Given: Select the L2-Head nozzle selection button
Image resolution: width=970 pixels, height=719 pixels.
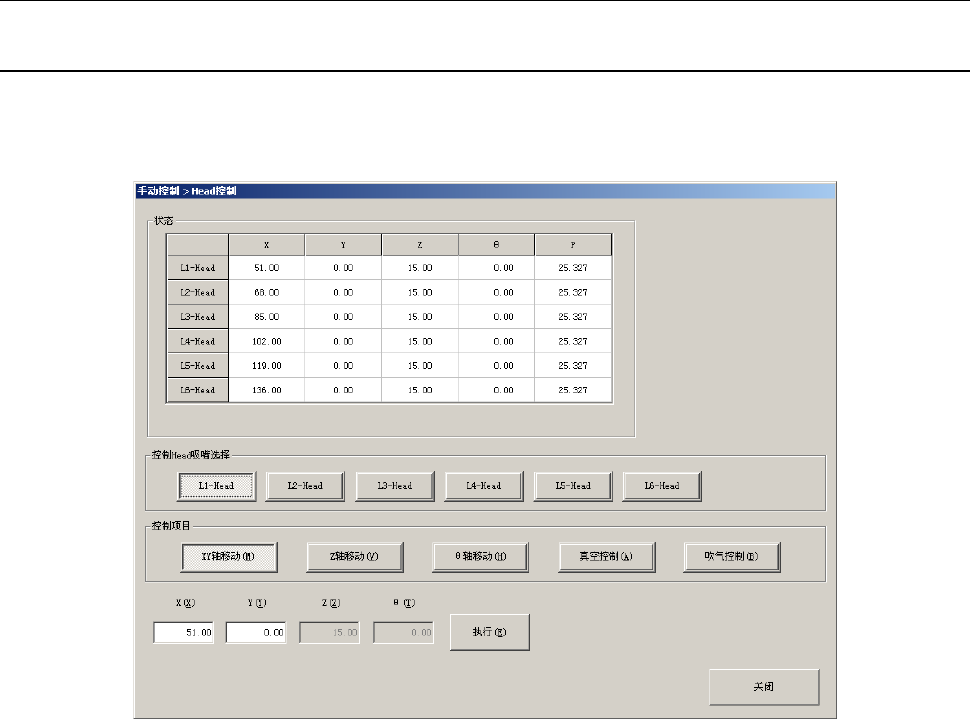Looking at the screenshot, I should 305,486.
